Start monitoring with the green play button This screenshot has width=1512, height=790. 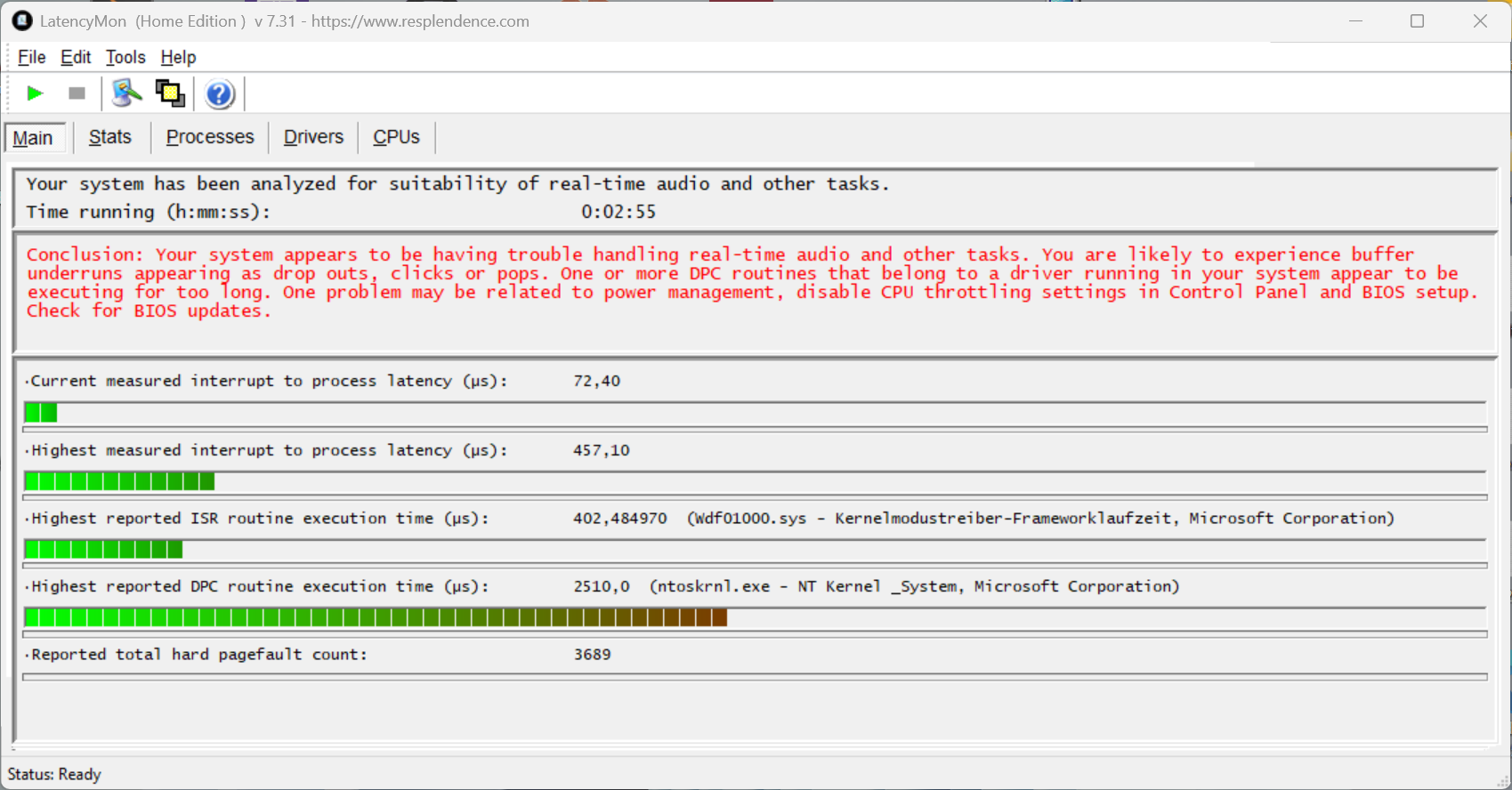pyautogui.click(x=35, y=93)
